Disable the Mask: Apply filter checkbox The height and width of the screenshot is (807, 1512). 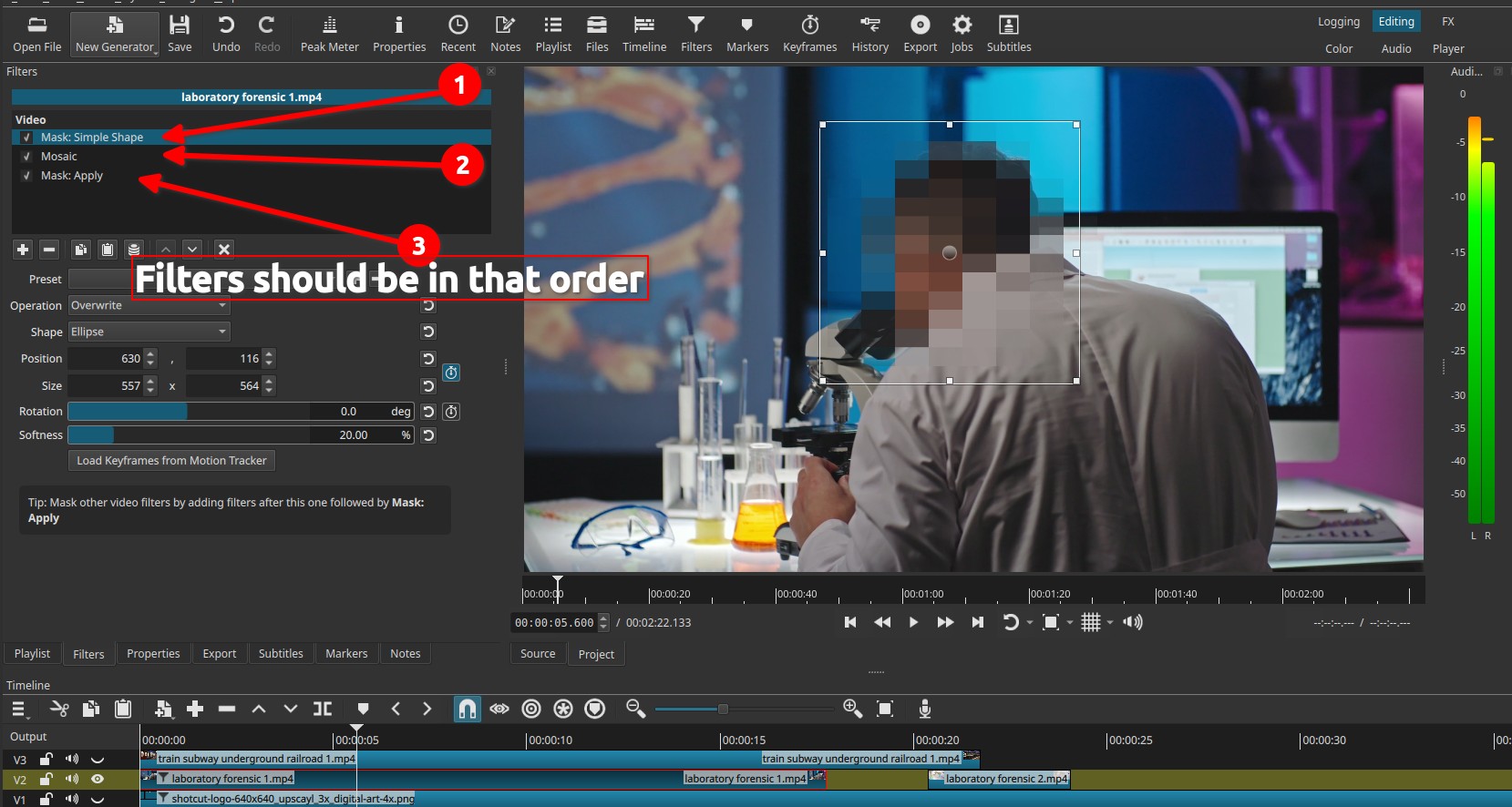pyautogui.click(x=26, y=176)
